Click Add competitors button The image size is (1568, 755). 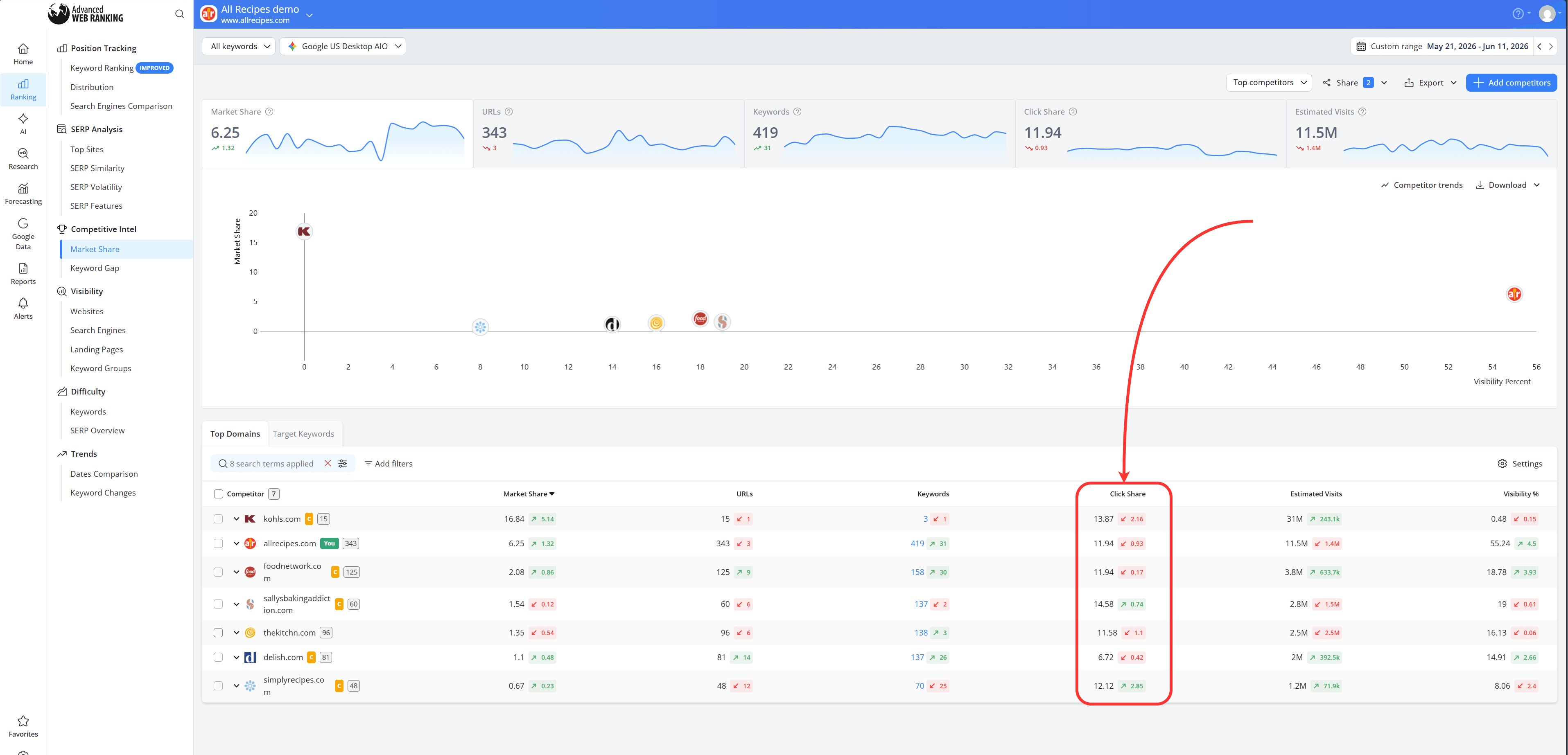(1511, 83)
